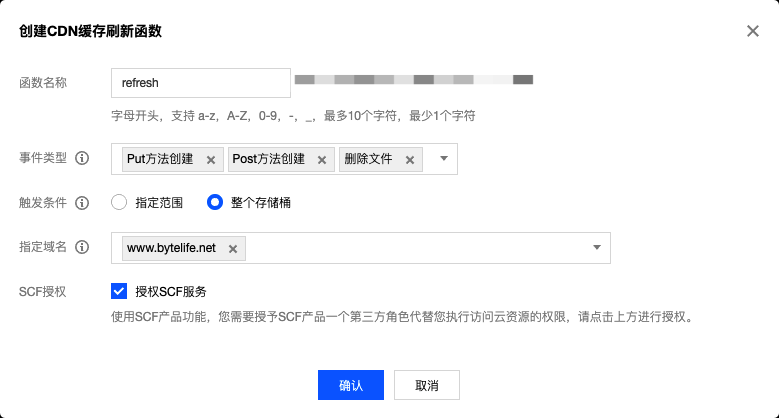Viewport: 779px width, 418px height.
Task: Expand the 指定域名 dropdown arrow
Action: tap(597, 247)
